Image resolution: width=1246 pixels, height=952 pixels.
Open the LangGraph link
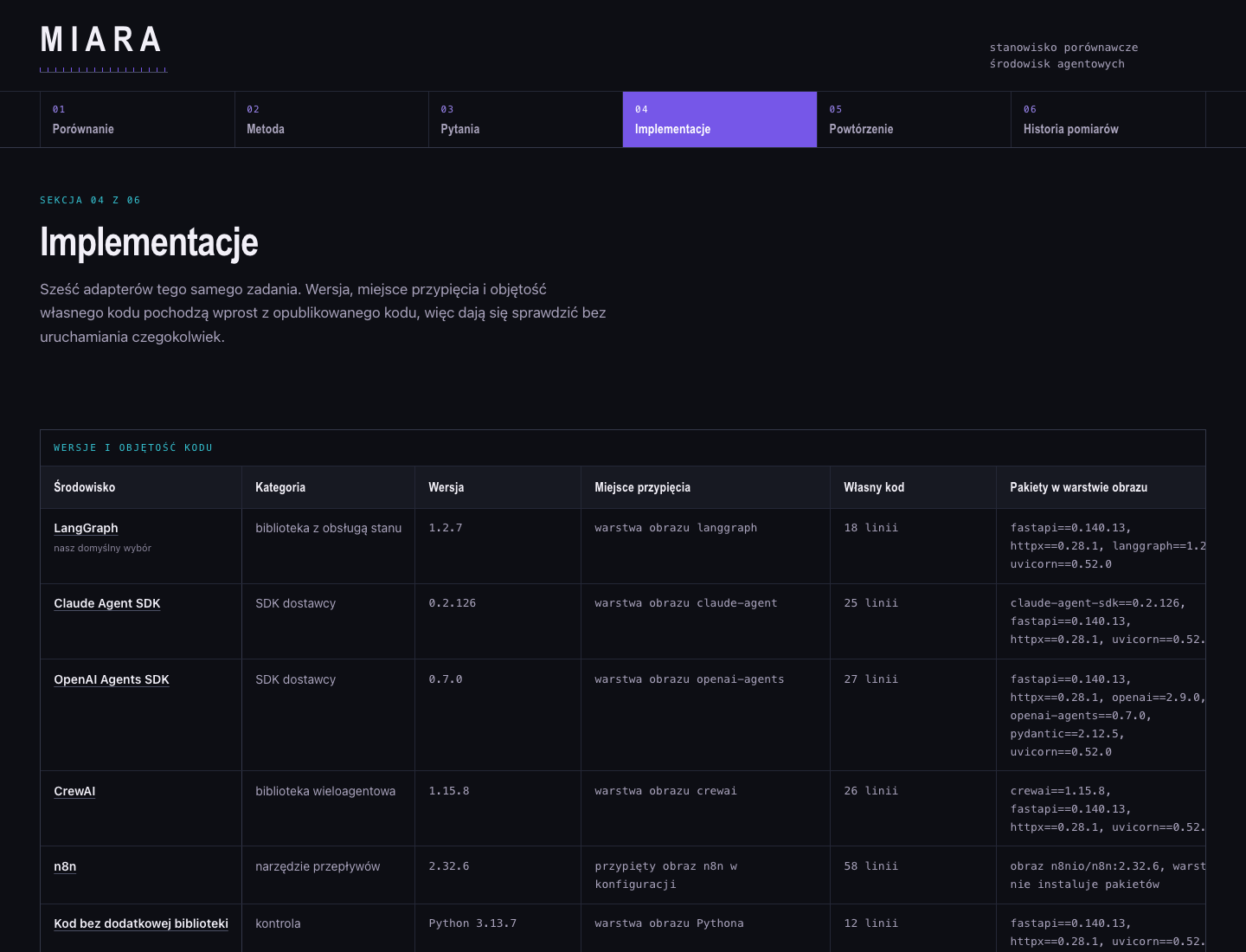[86, 528]
